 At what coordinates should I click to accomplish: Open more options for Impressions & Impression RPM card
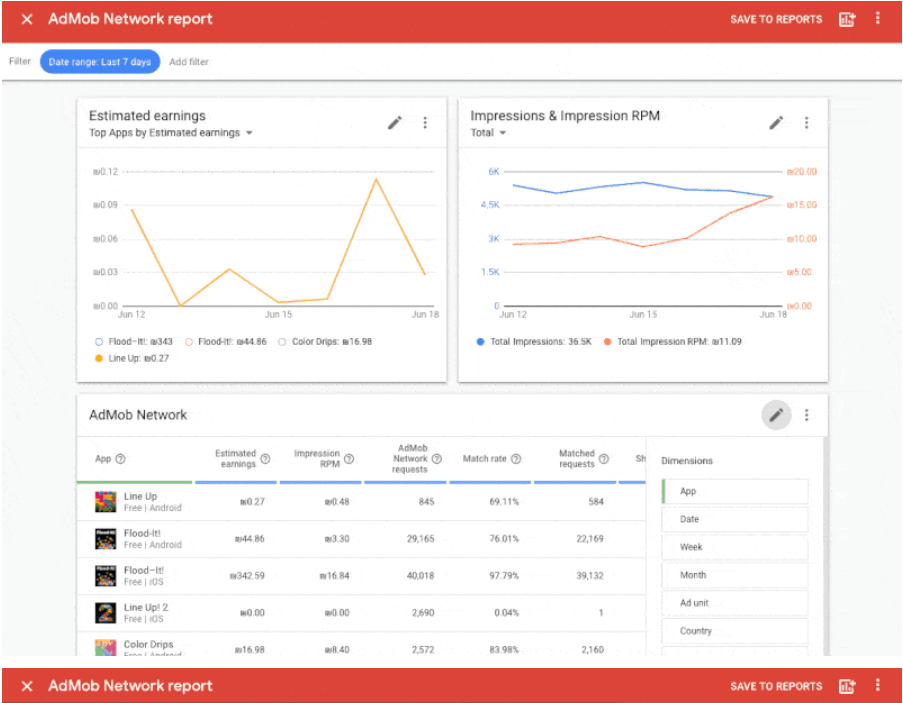click(806, 123)
